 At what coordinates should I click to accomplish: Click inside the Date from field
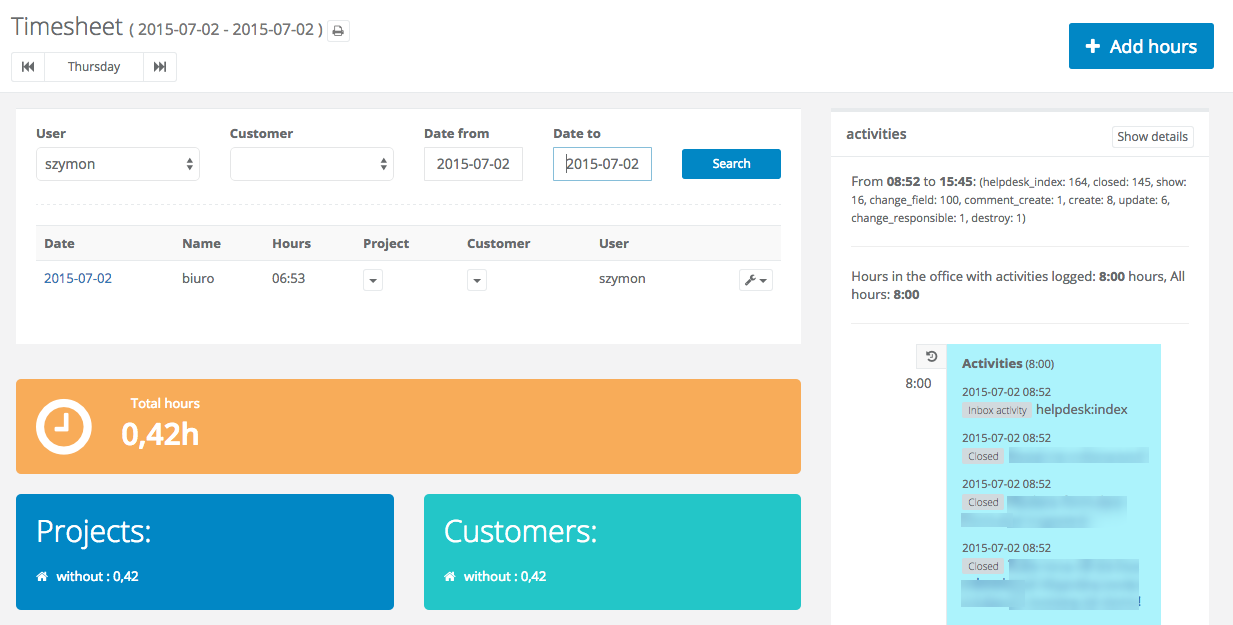(473, 163)
